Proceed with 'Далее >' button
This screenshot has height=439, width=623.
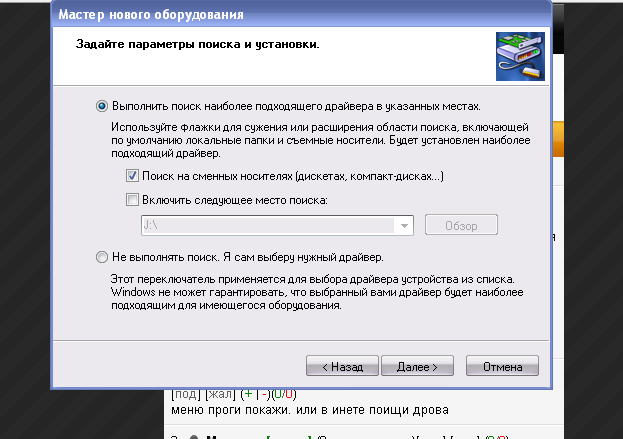(417, 366)
